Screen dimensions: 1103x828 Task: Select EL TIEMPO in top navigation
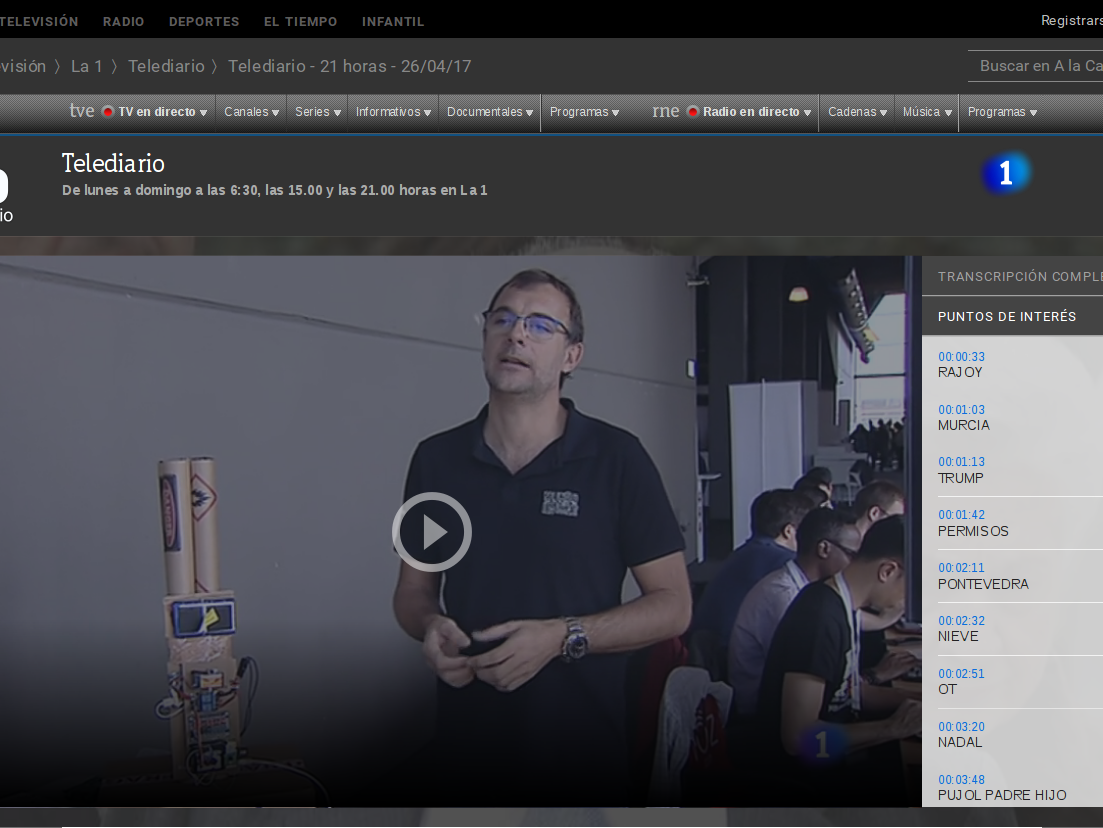300,21
